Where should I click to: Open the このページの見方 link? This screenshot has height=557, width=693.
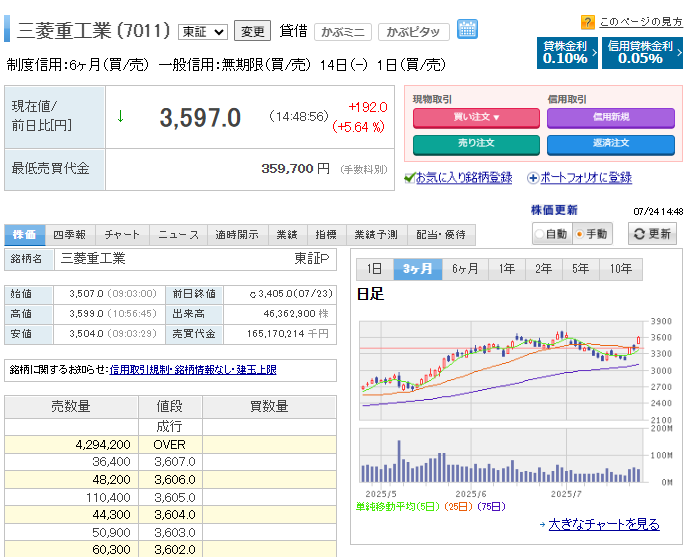pyautogui.click(x=641, y=22)
